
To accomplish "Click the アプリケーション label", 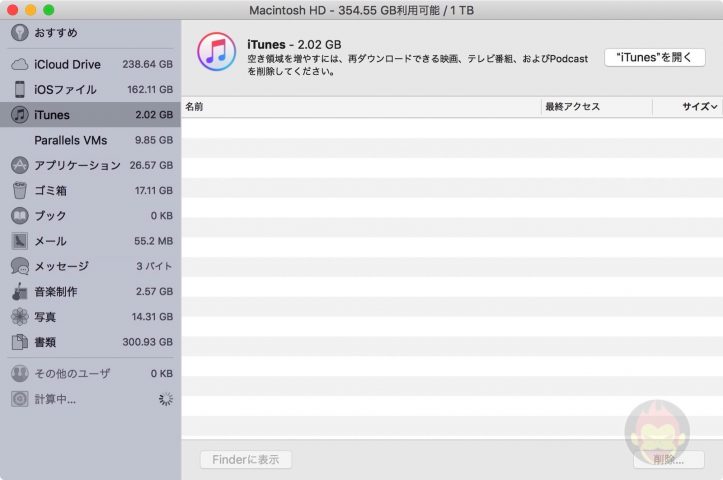I will [x=77, y=165].
